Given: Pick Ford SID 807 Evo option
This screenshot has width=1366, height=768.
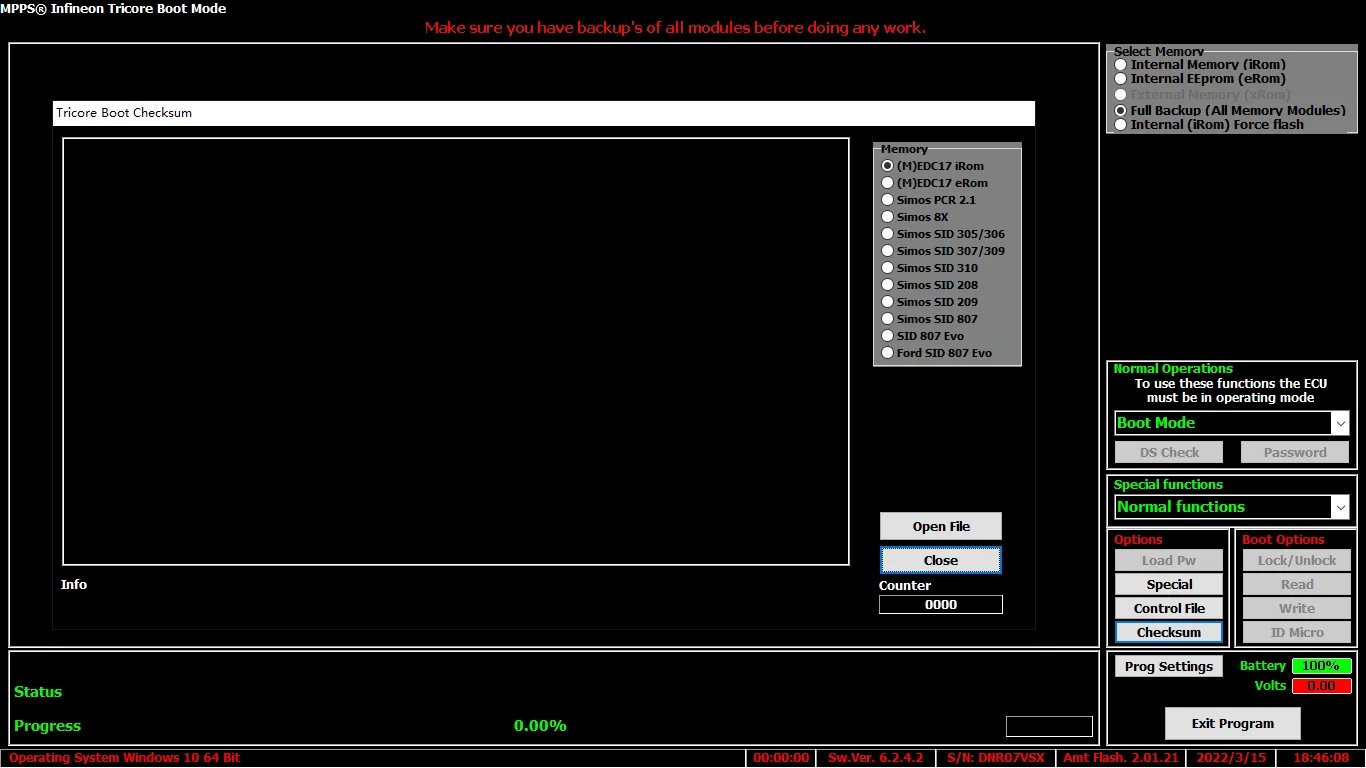Looking at the screenshot, I should [x=888, y=353].
